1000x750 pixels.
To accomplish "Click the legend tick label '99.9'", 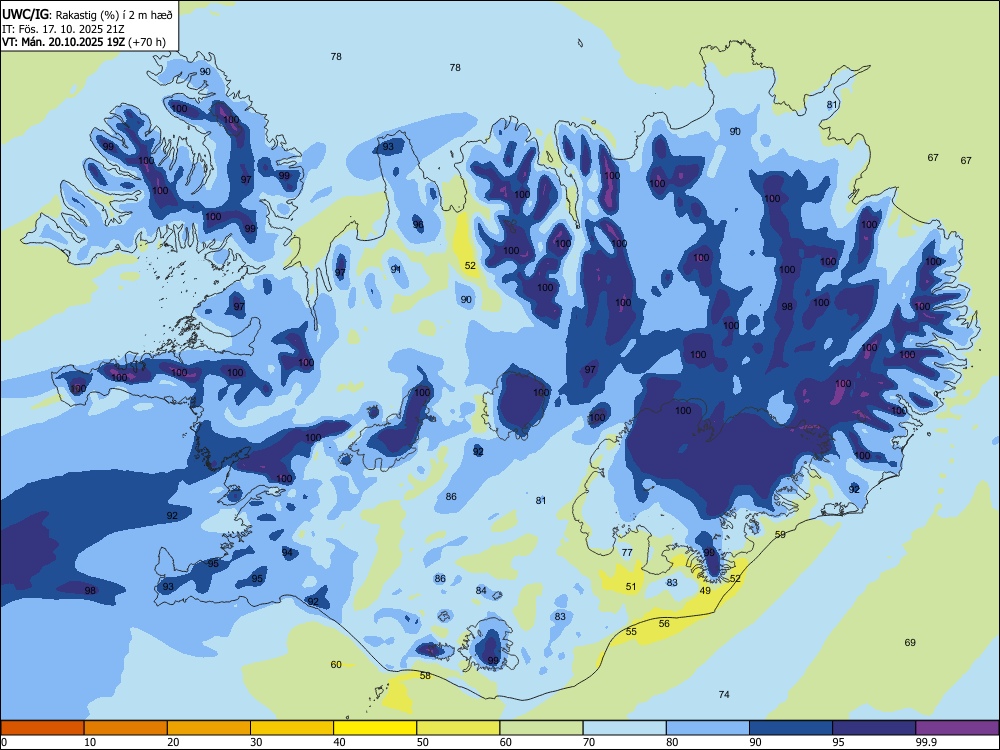I will [926, 742].
